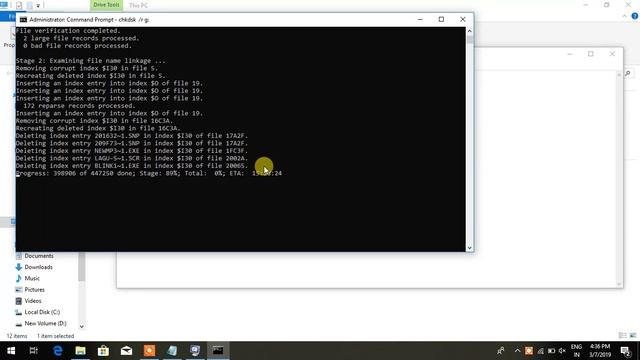Open the Action Center notifications icon
Screen dimensions: 640x360
pyautogui.click(x=625, y=351)
